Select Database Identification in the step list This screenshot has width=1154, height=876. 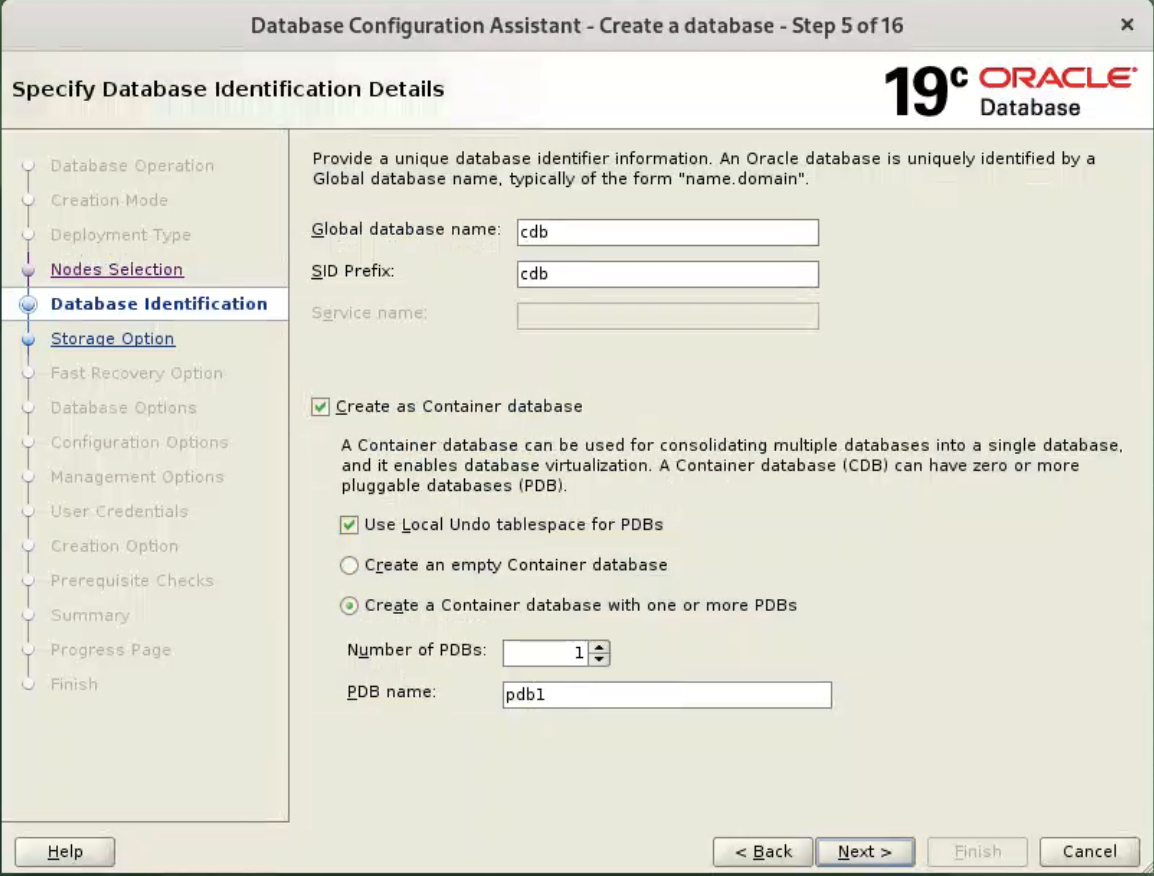coord(158,304)
